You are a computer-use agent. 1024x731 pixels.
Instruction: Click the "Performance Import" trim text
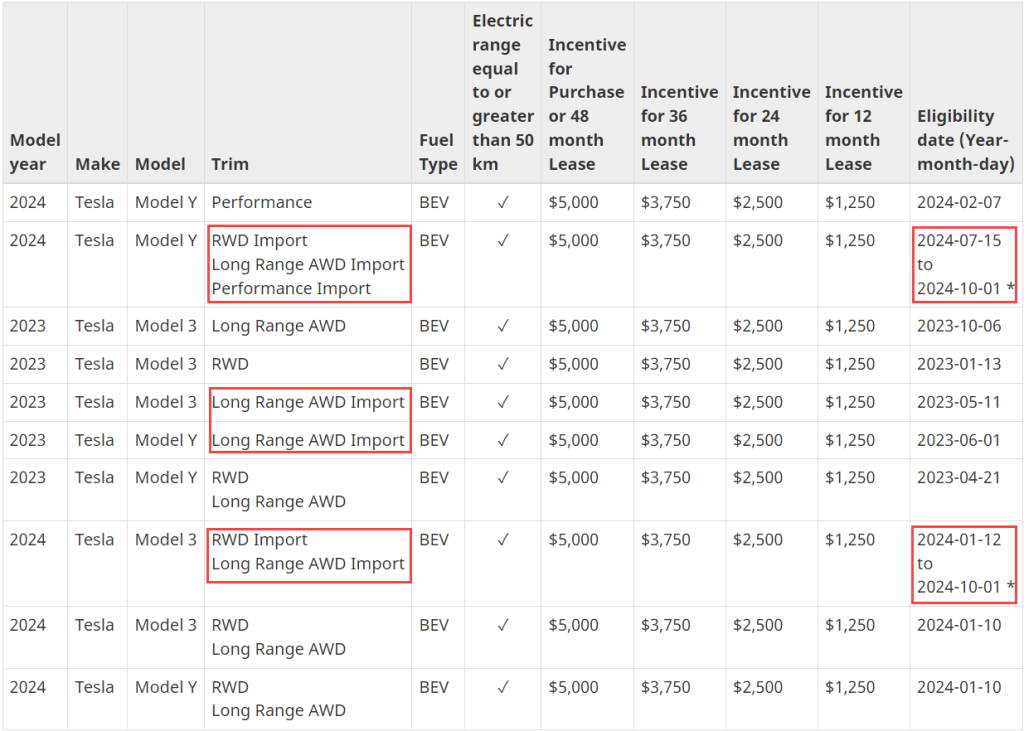pos(291,288)
